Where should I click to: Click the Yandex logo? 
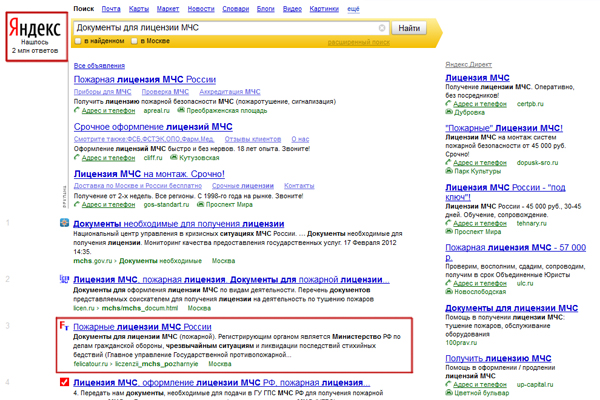click(35, 27)
